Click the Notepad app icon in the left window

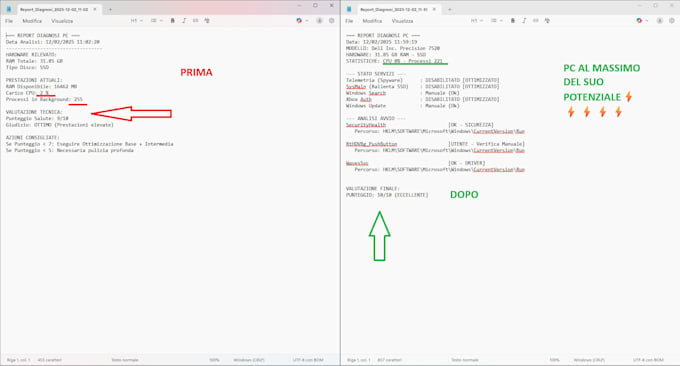click(9, 9)
